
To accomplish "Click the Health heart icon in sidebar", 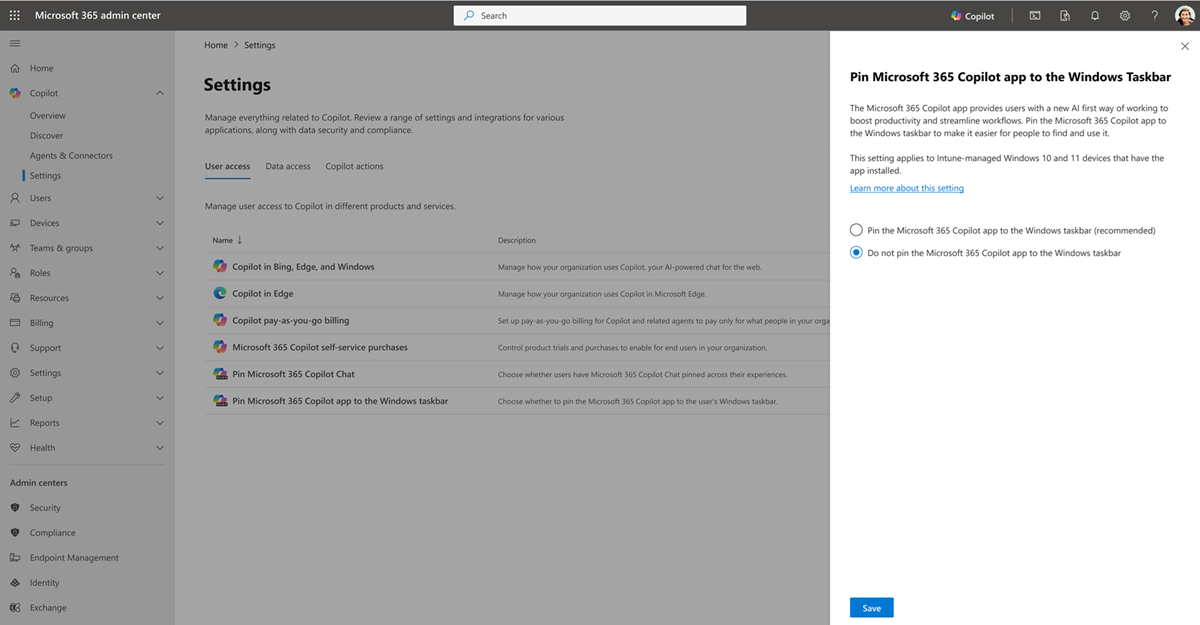I will tap(14, 448).
